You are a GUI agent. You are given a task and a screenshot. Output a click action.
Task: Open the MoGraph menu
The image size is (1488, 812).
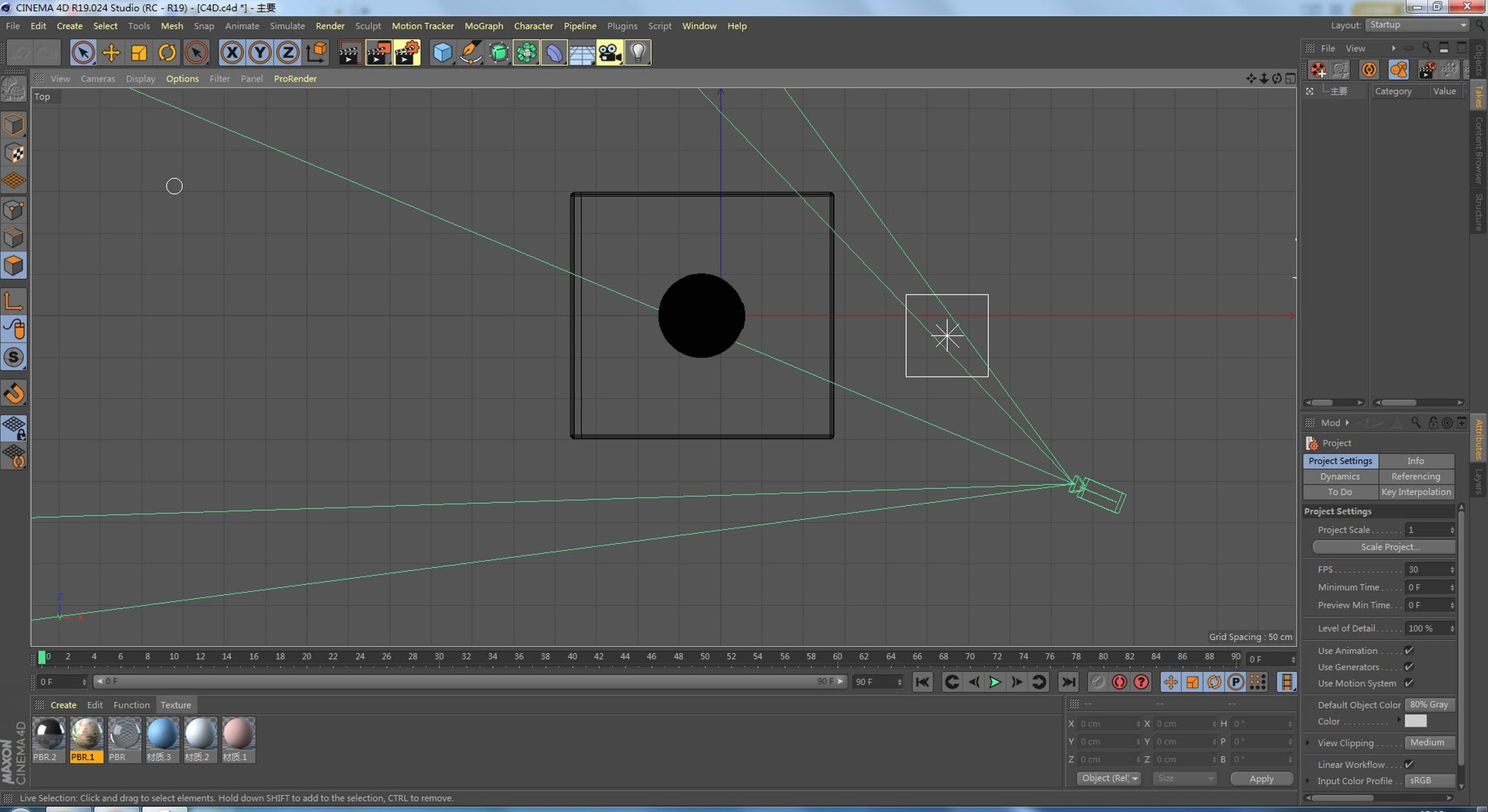pyautogui.click(x=484, y=26)
